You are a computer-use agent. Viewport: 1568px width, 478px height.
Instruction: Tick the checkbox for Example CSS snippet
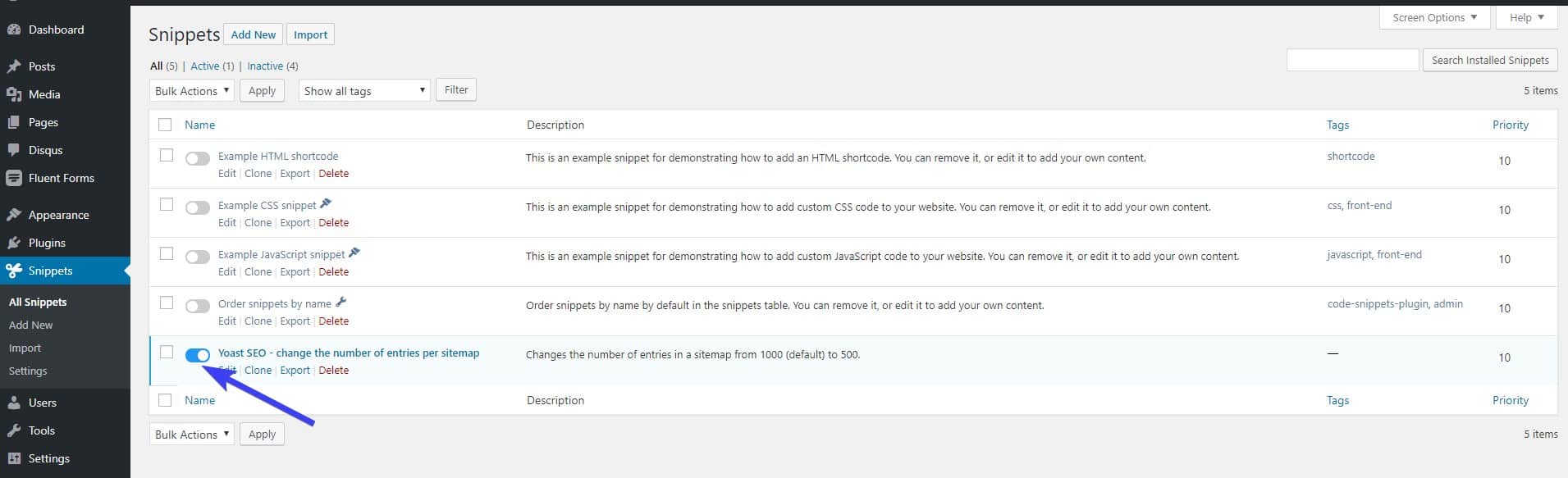click(x=167, y=204)
